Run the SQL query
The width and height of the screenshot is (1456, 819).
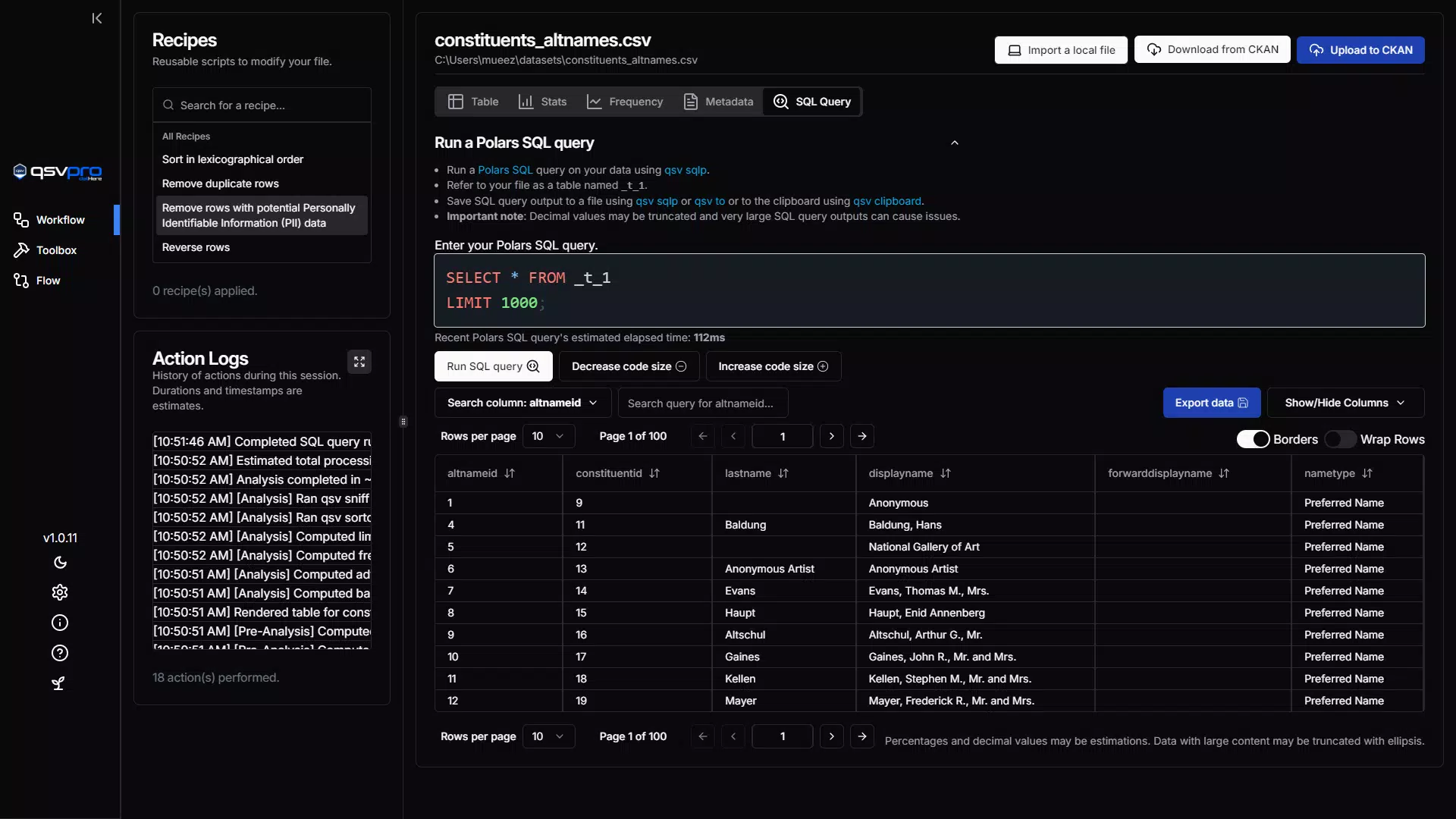[493, 366]
